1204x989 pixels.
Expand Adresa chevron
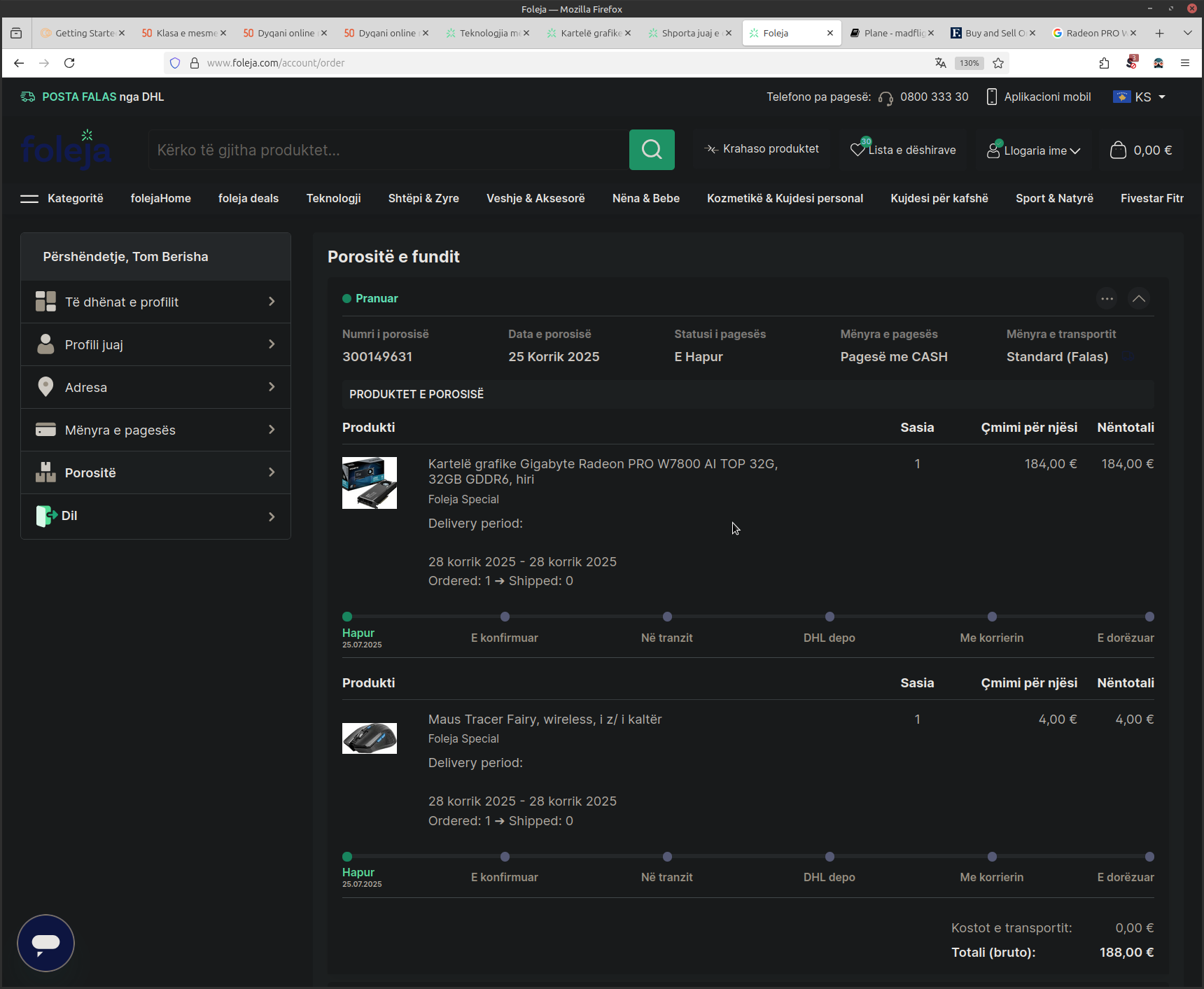(272, 387)
